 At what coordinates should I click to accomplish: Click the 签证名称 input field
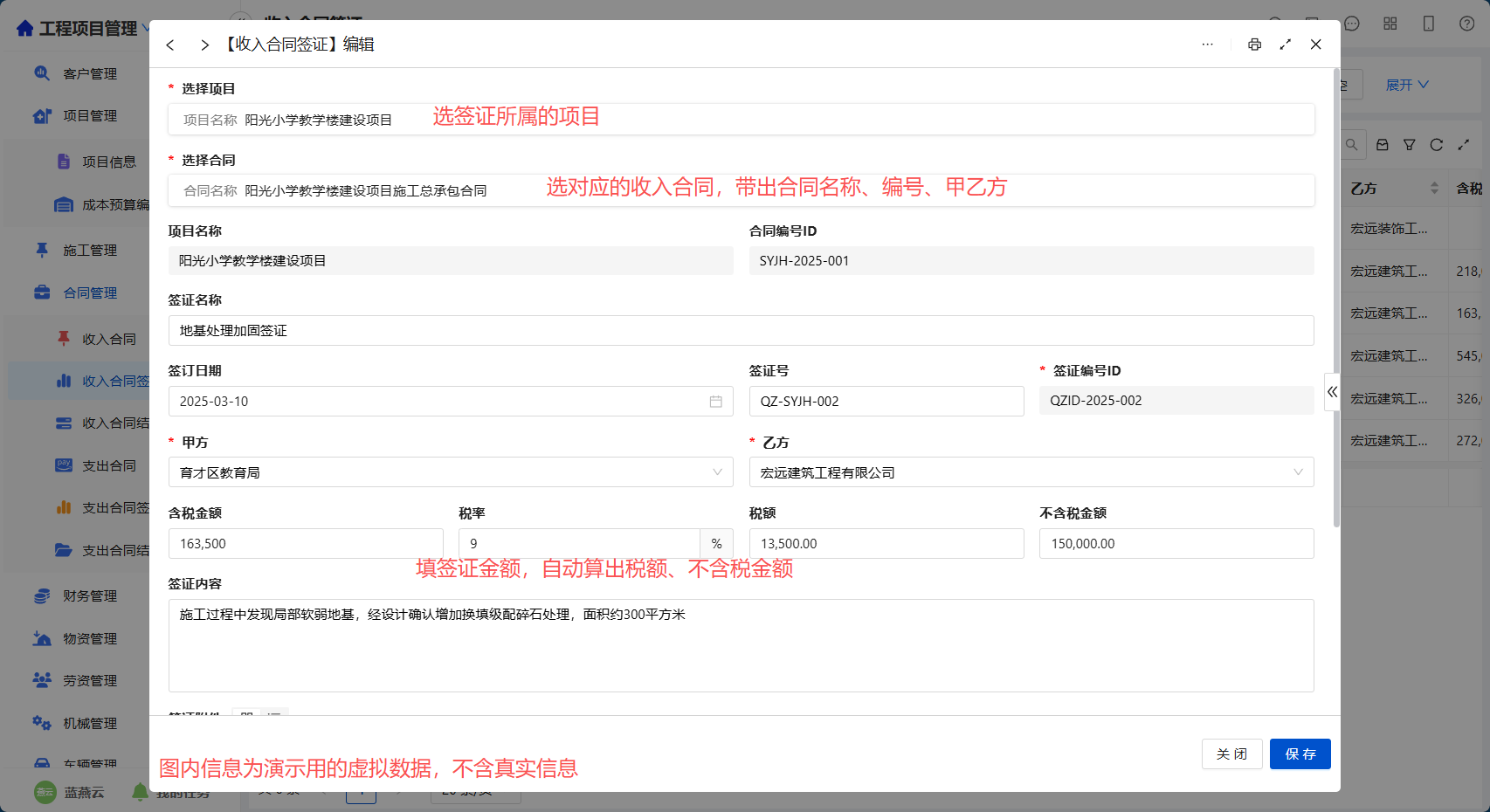coord(742,331)
